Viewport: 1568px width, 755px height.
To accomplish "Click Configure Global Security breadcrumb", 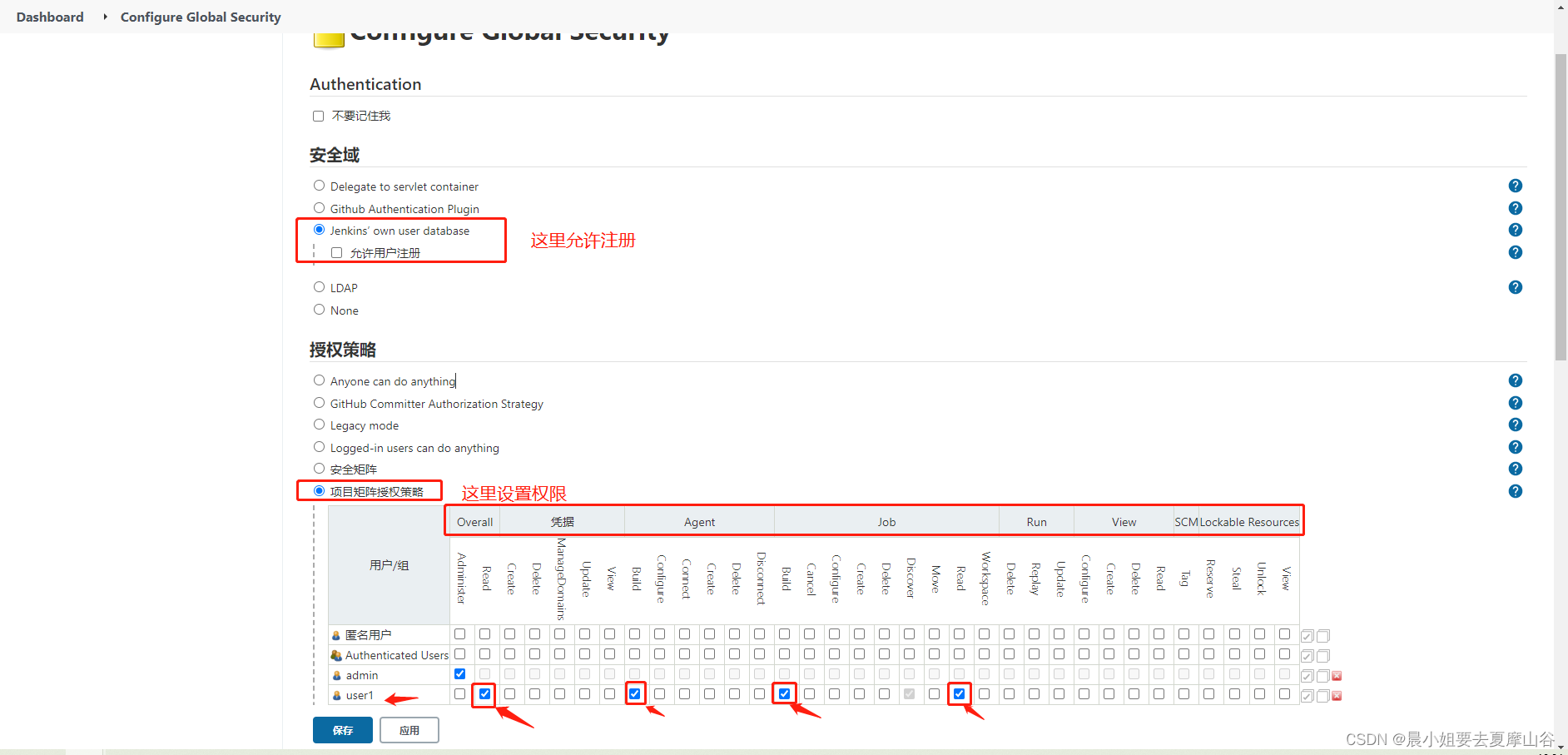I will (x=201, y=17).
